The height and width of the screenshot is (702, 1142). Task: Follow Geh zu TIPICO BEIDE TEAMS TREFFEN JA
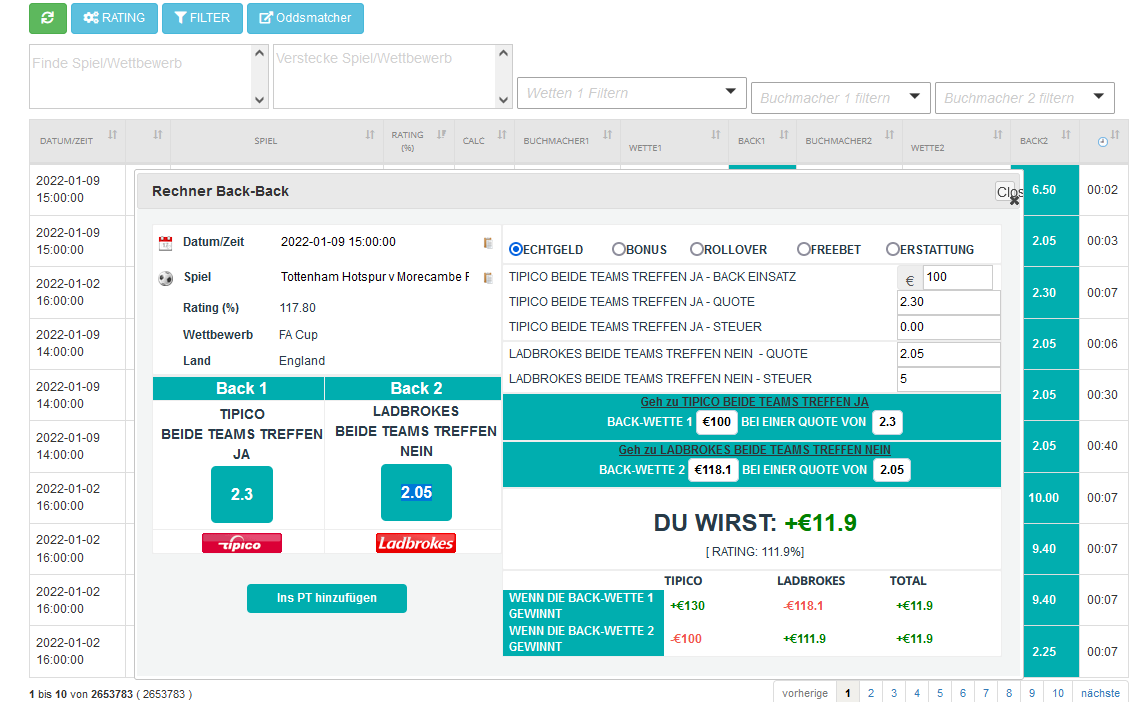click(754, 402)
